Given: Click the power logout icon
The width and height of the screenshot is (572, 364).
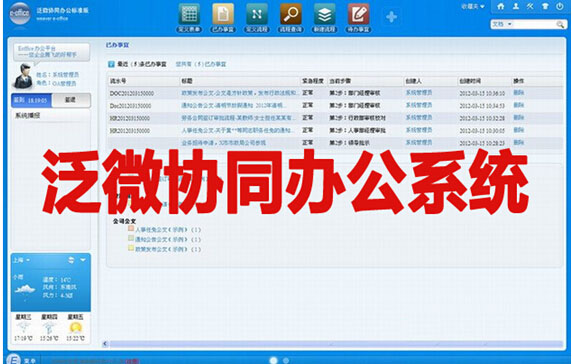Looking at the screenshot, I should (560, 6).
